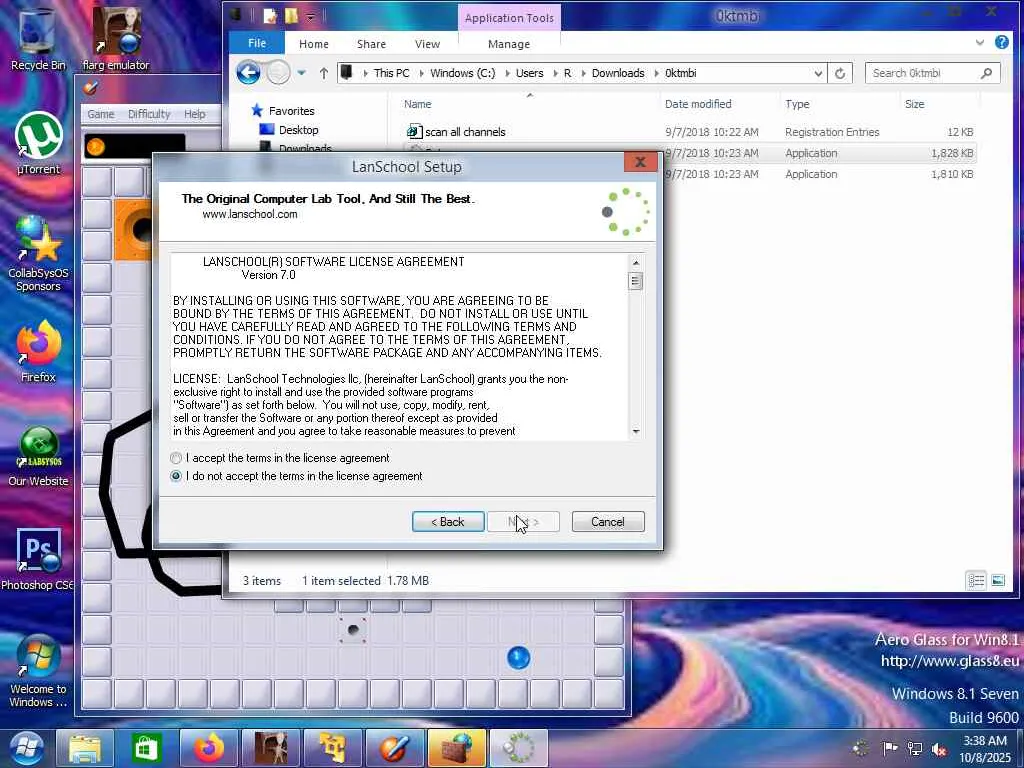Click the license text scrollbar thumb
The height and width of the screenshot is (768, 1024).
pyautogui.click(x=635, y=281)
